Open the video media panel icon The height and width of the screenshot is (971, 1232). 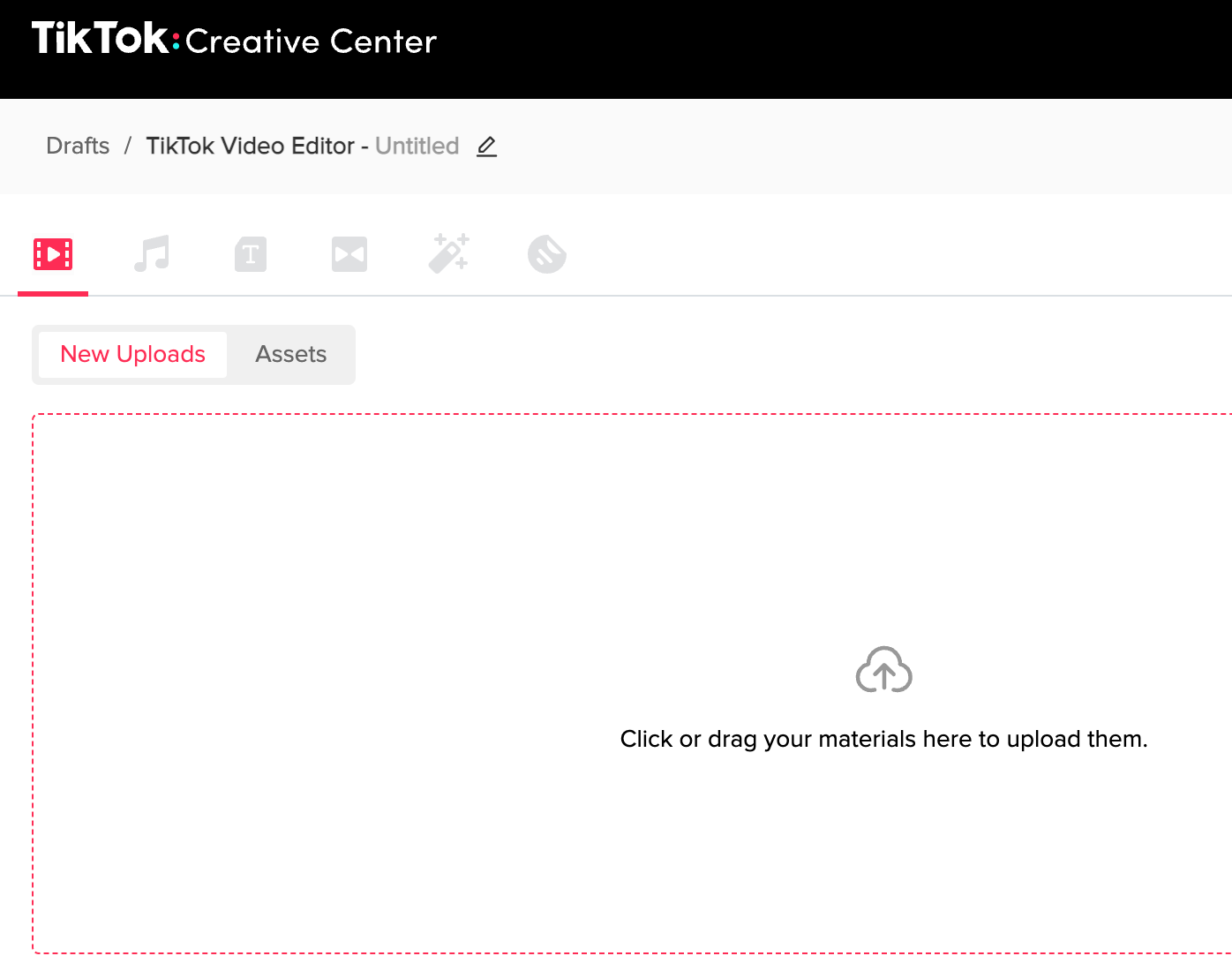click(53, 254)
